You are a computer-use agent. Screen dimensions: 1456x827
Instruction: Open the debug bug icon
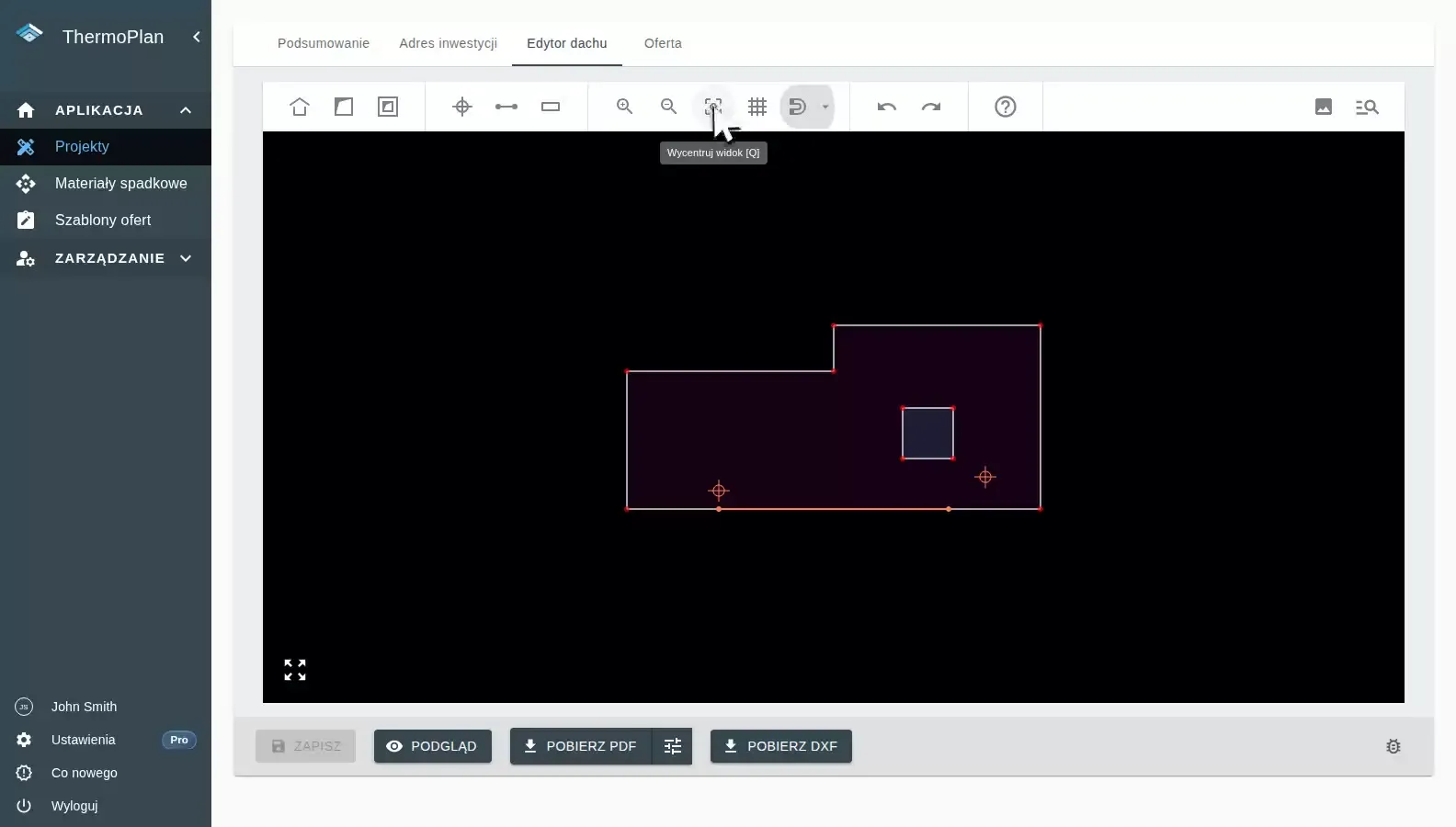[1393, 746]
